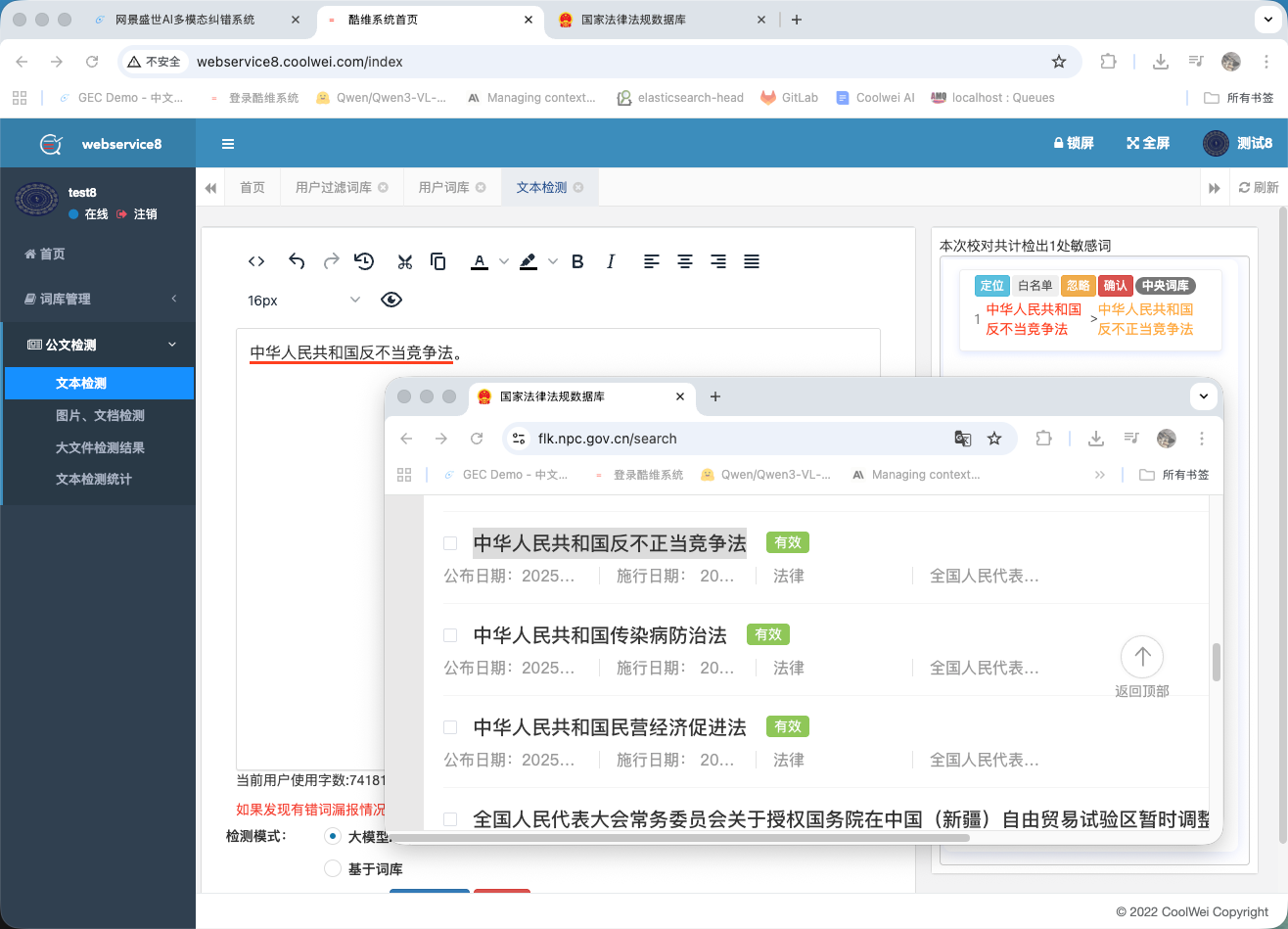Open tab search dropdown in front window
This screenshot has width=1288, height=929.
point(1204,396)
